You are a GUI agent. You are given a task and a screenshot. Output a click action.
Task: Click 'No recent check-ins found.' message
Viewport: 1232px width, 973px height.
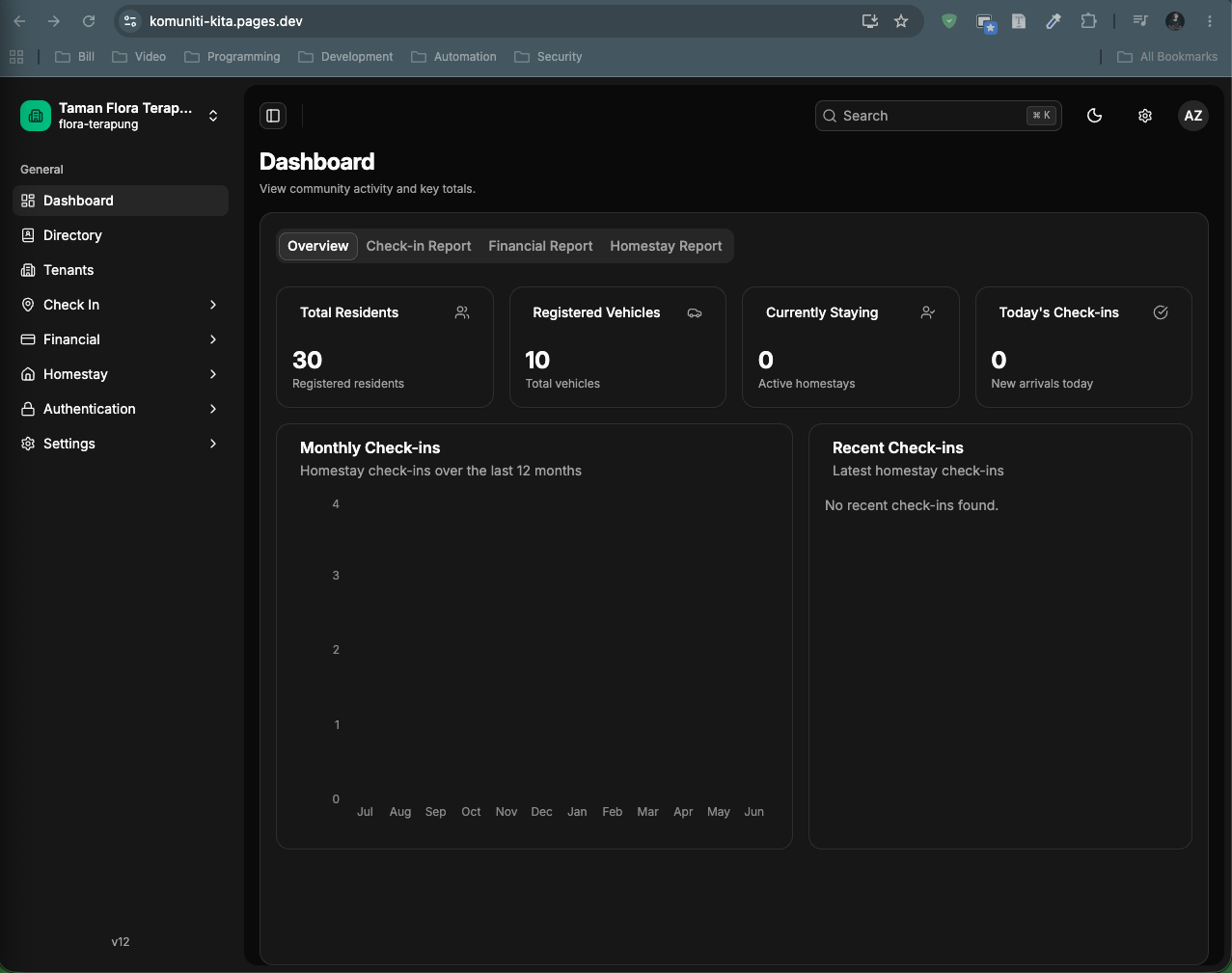coord(912,505)
